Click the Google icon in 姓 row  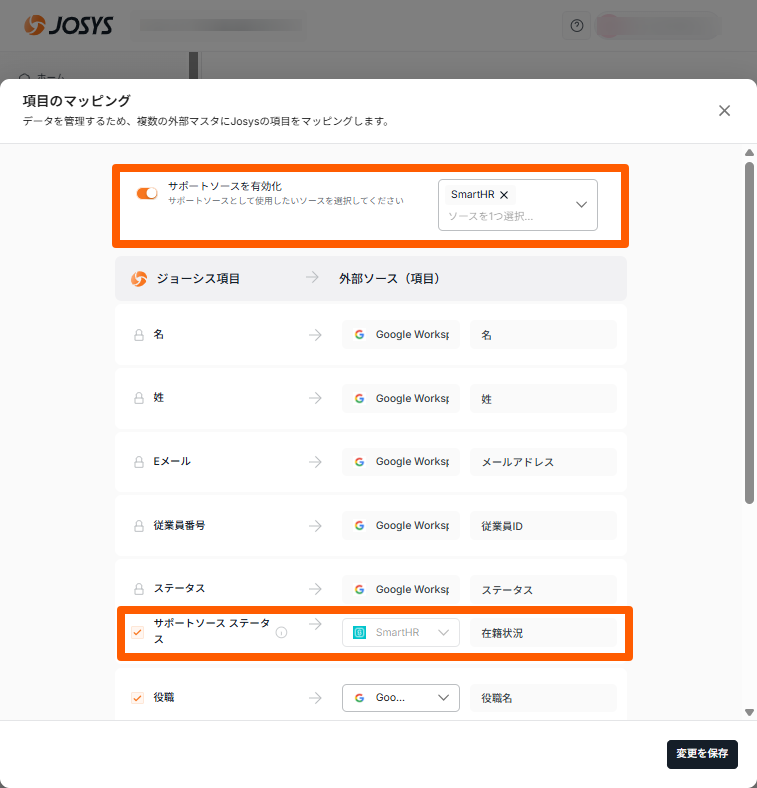[x=359, y=398]
